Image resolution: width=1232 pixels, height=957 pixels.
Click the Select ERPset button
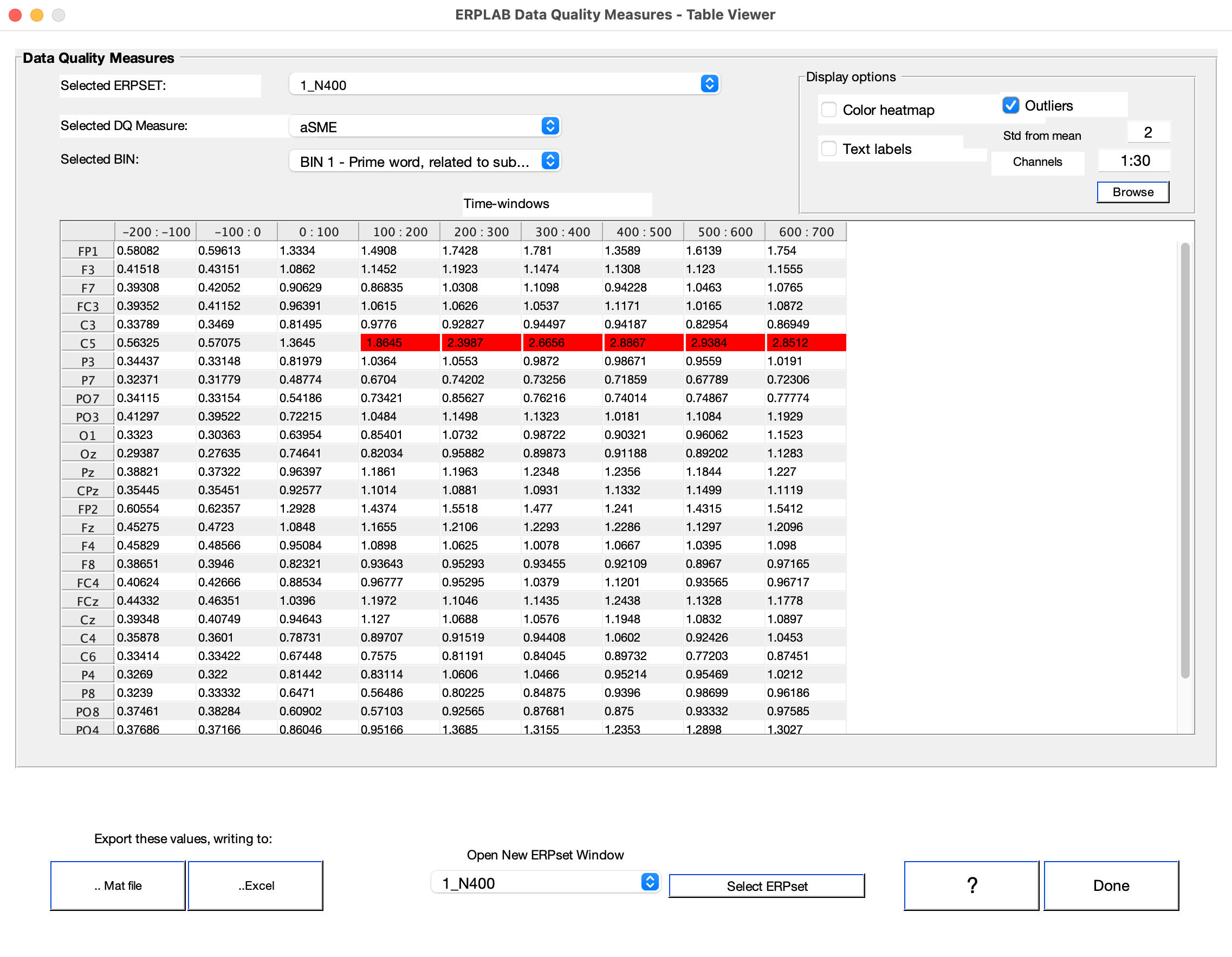click(x=767, y=887)
